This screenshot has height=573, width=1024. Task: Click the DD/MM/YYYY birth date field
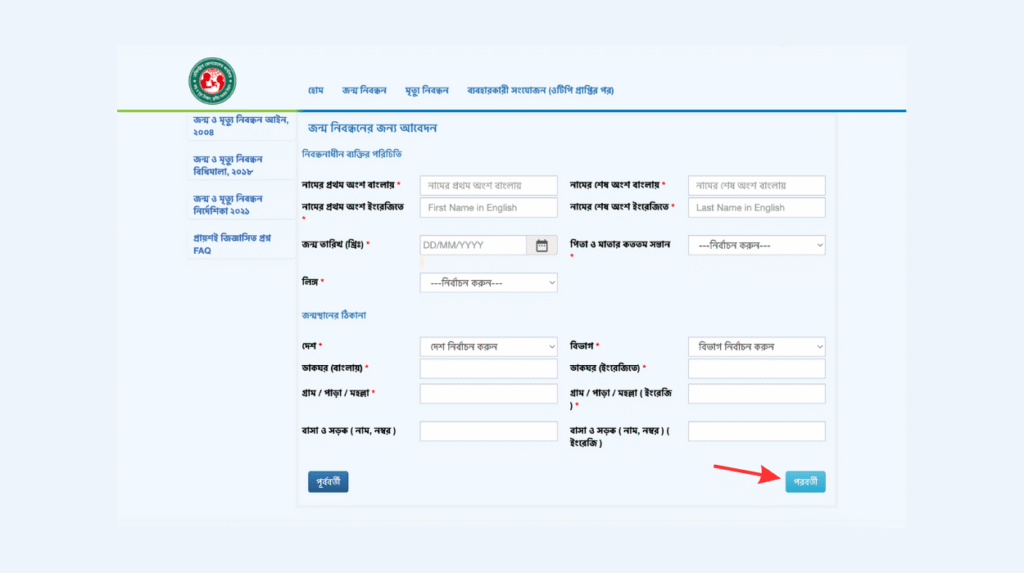[x=472, y=245]
